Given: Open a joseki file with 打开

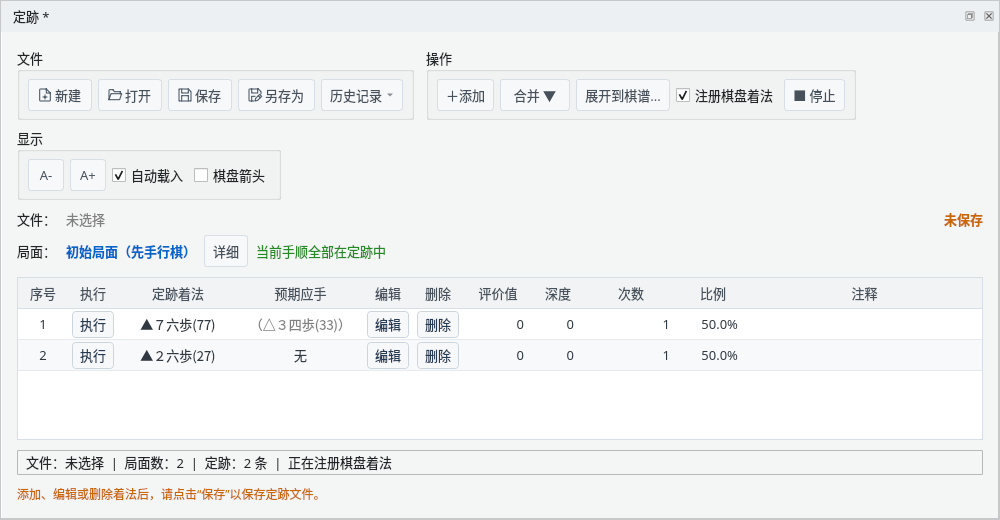Looking at the screenshot, I should [129, 96].
